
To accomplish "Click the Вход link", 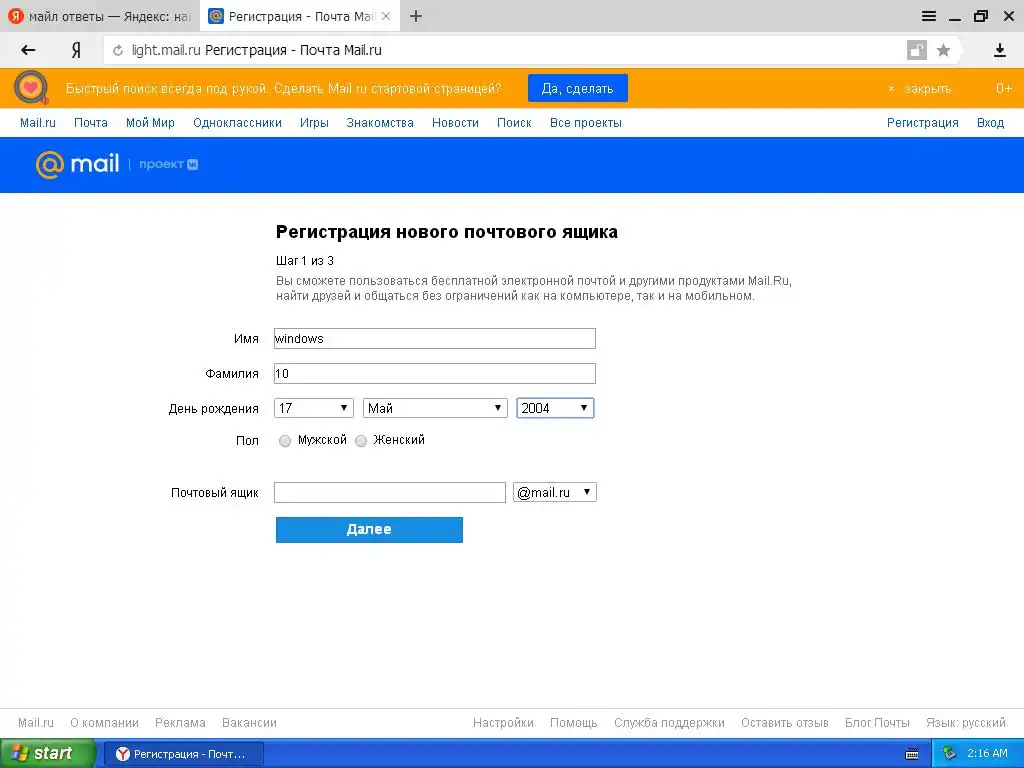I will (x=990, y=123).
